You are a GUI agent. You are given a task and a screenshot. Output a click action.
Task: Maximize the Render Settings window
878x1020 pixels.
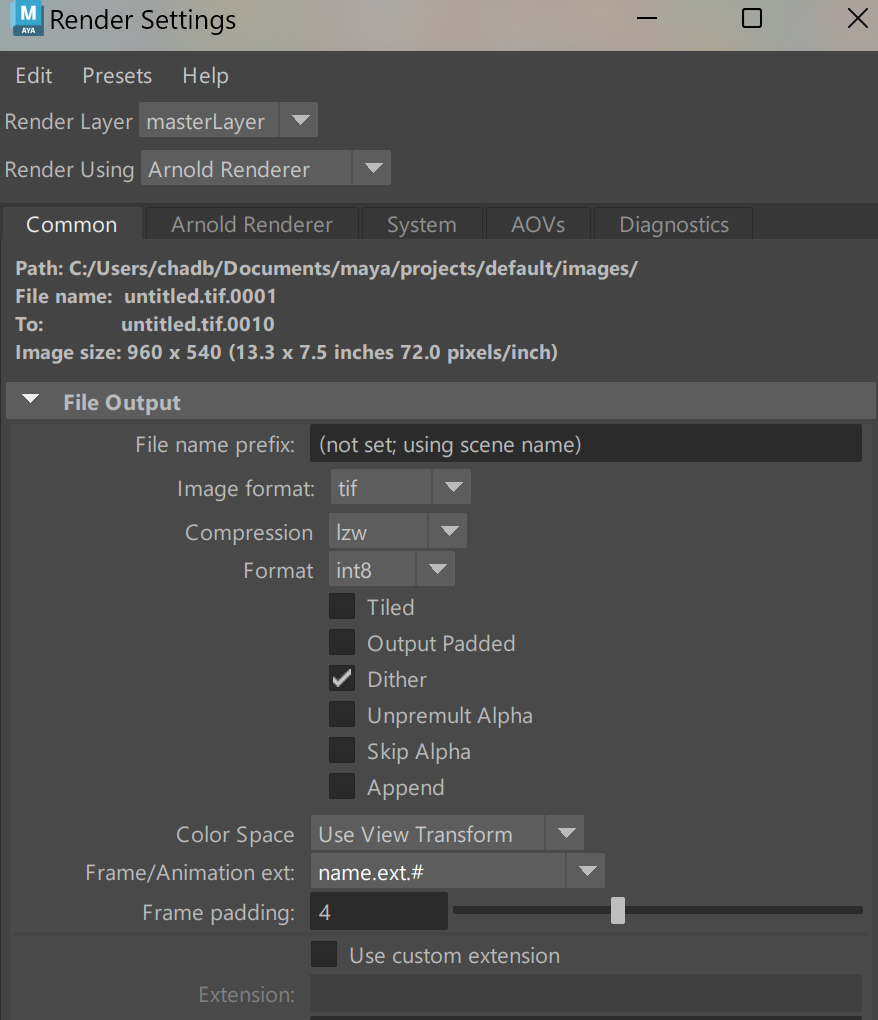coord(752,19)
